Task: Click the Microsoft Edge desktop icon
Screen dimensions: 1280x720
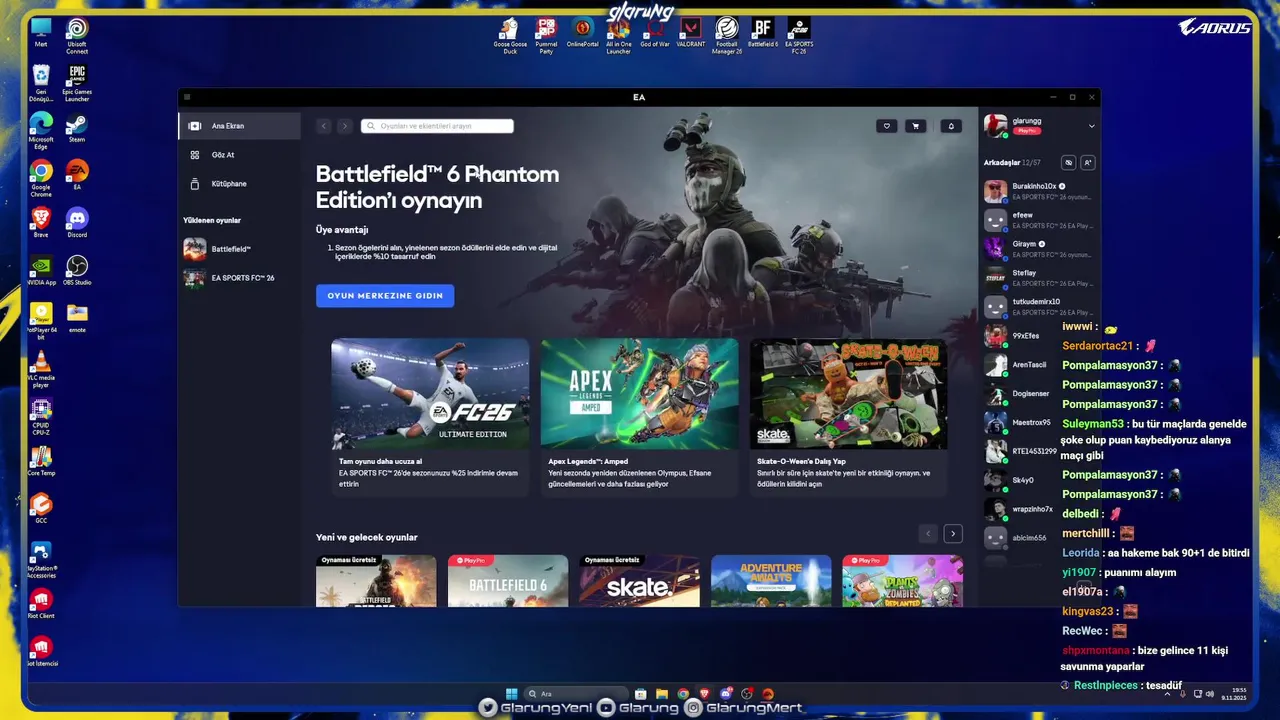Action: click(x=41, y=130)
